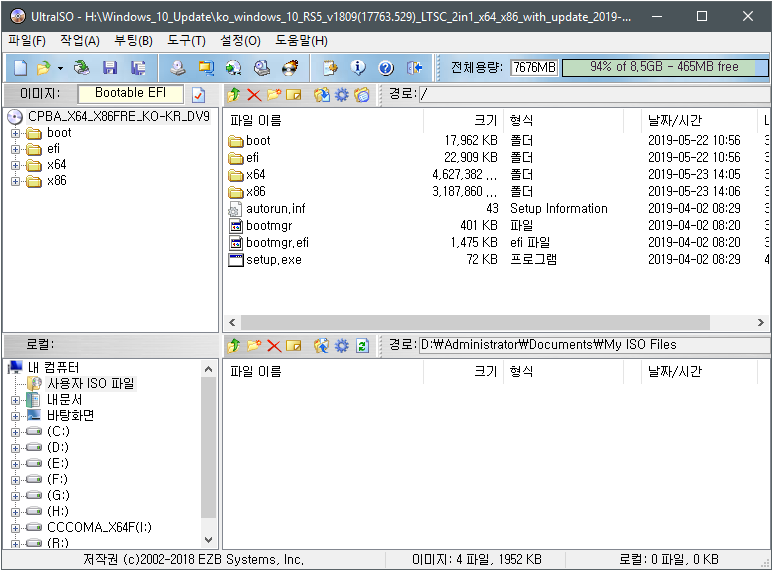Click the image pane Up folder icon

click(x=234, y=95)
